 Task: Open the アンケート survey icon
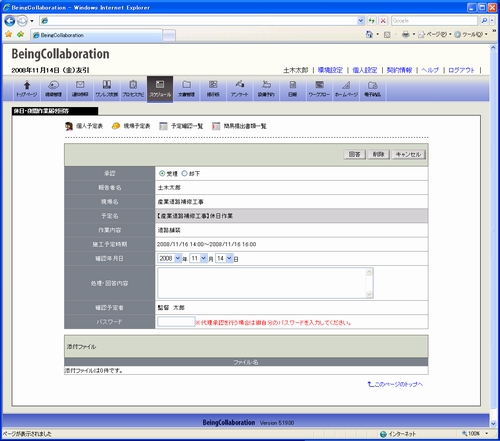[240, 89]
